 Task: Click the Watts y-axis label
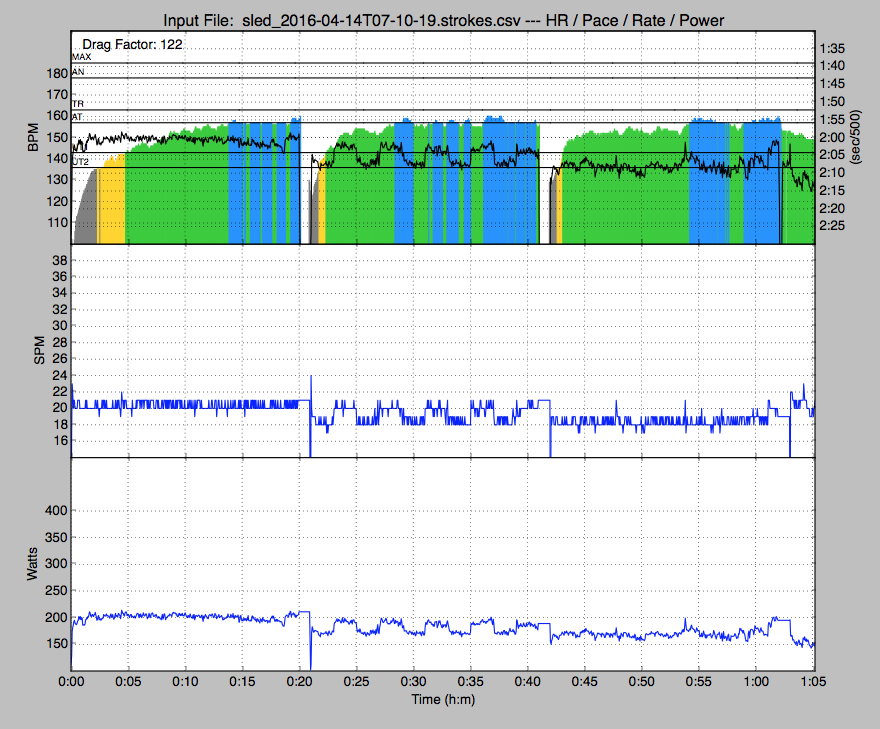[32, 564]
